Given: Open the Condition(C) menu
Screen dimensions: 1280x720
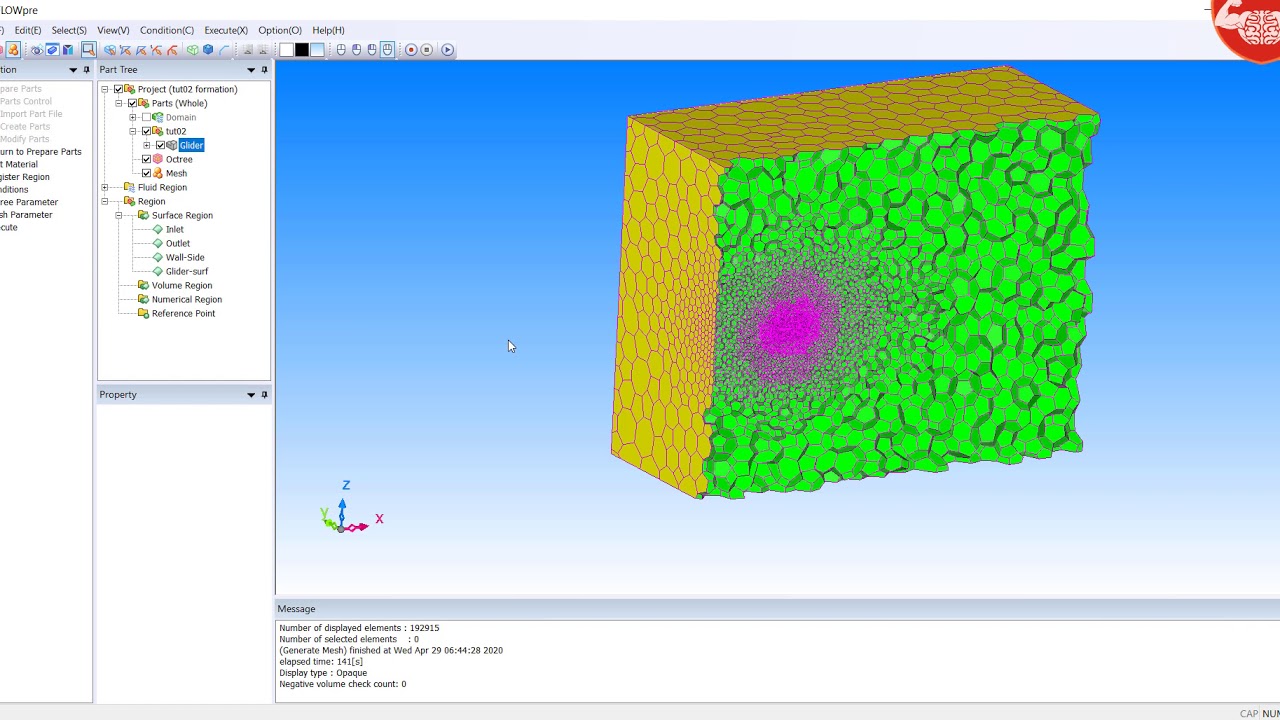Looking at the screenshot, I should 167,30.
